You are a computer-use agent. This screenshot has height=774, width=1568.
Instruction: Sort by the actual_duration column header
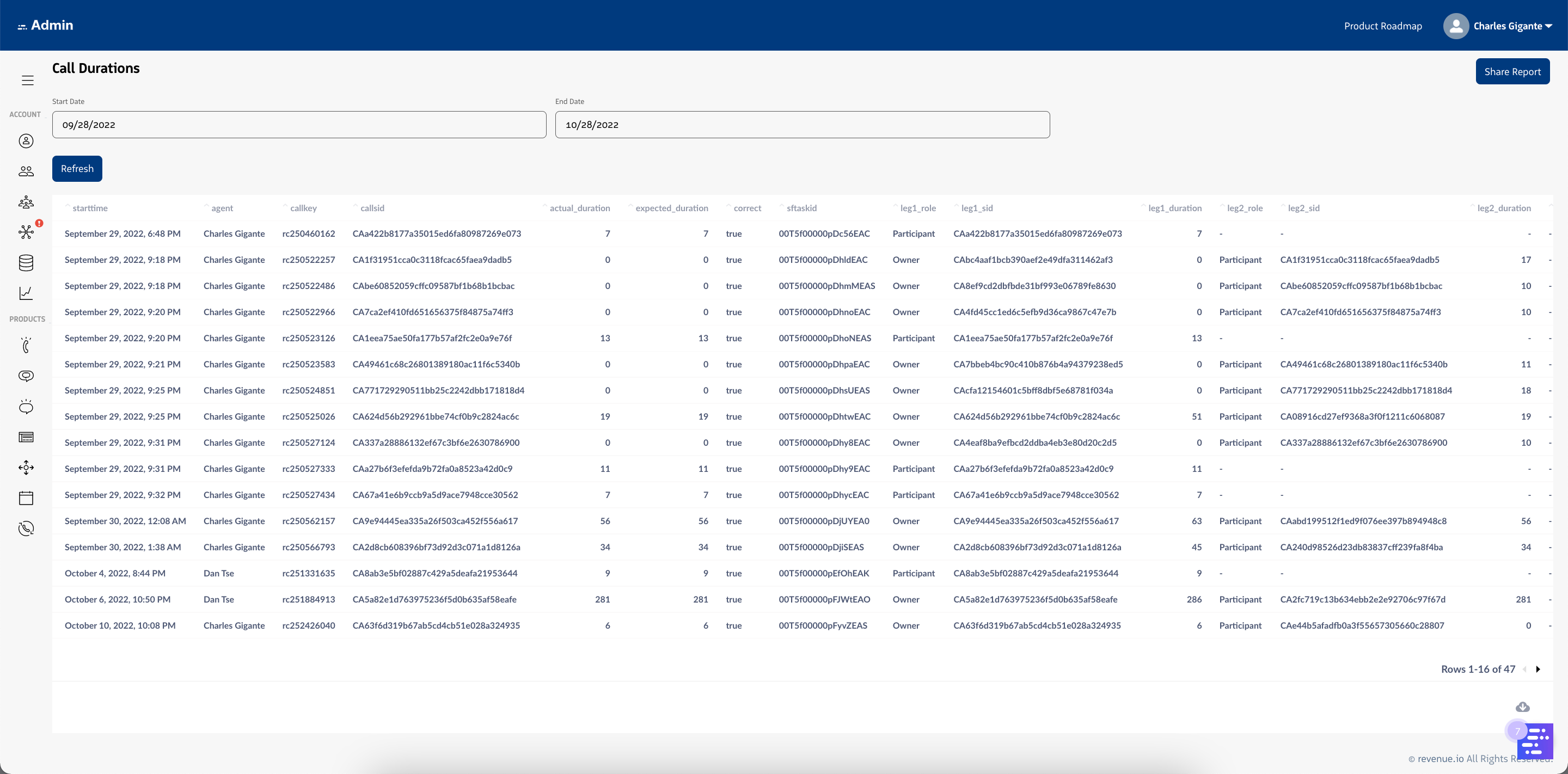(x=579, y=208)
